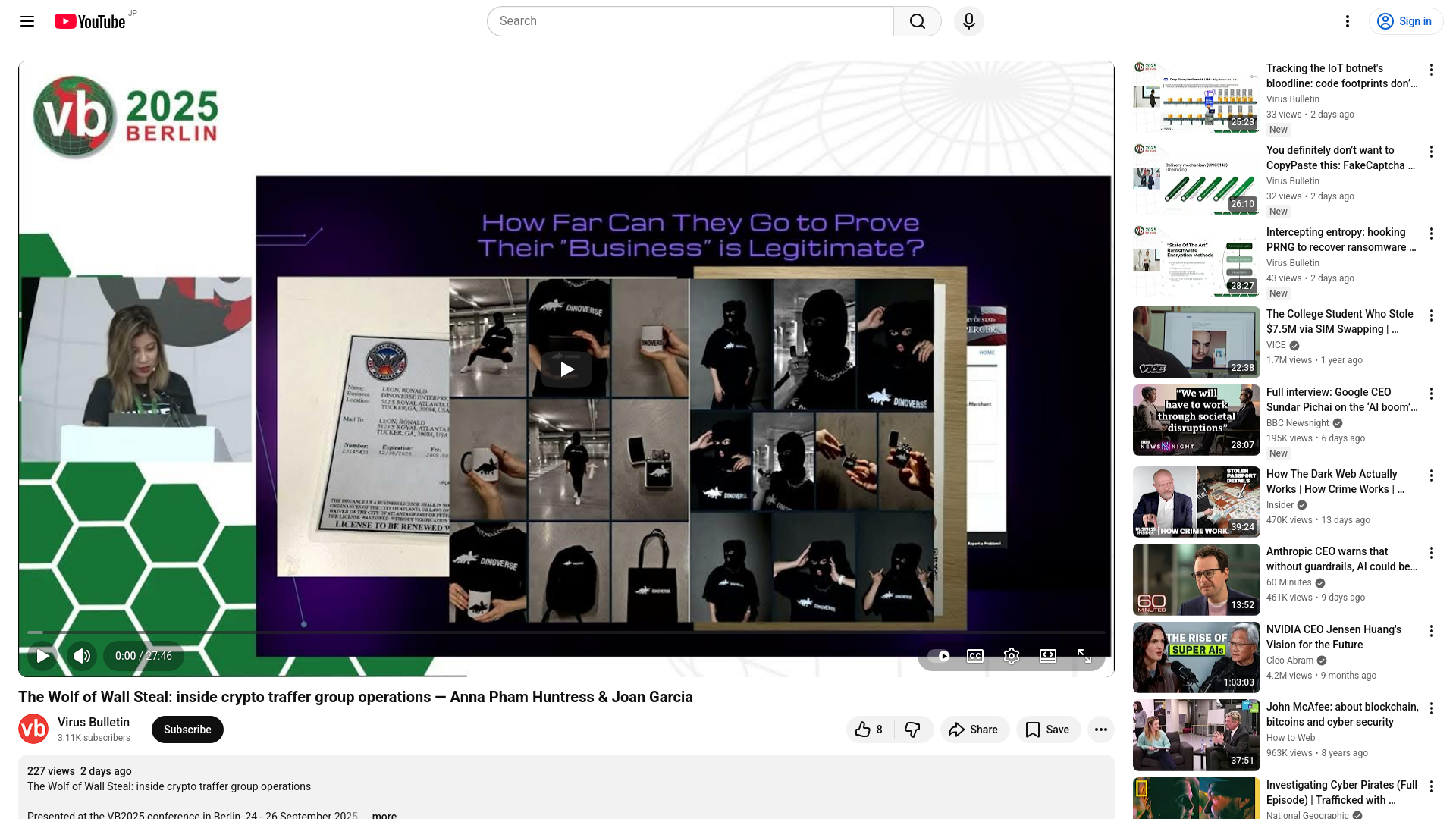The width and height of the screenshot is (1456, 819).
Task: Expand the description with the more link
Action: [x=384, y=814]
